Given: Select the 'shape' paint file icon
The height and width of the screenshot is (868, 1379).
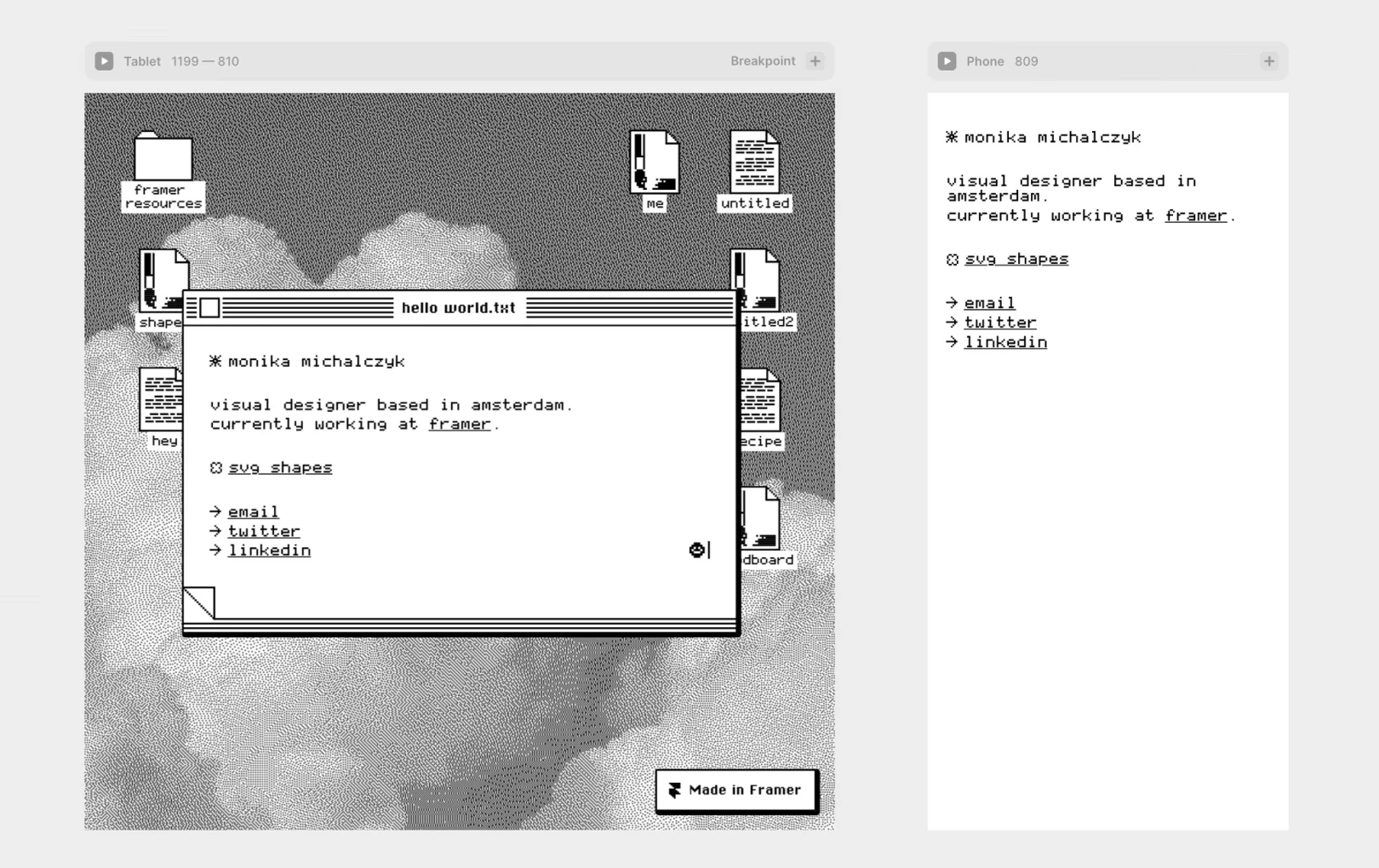Looking at the screenshot, I should tap(161, 281).
